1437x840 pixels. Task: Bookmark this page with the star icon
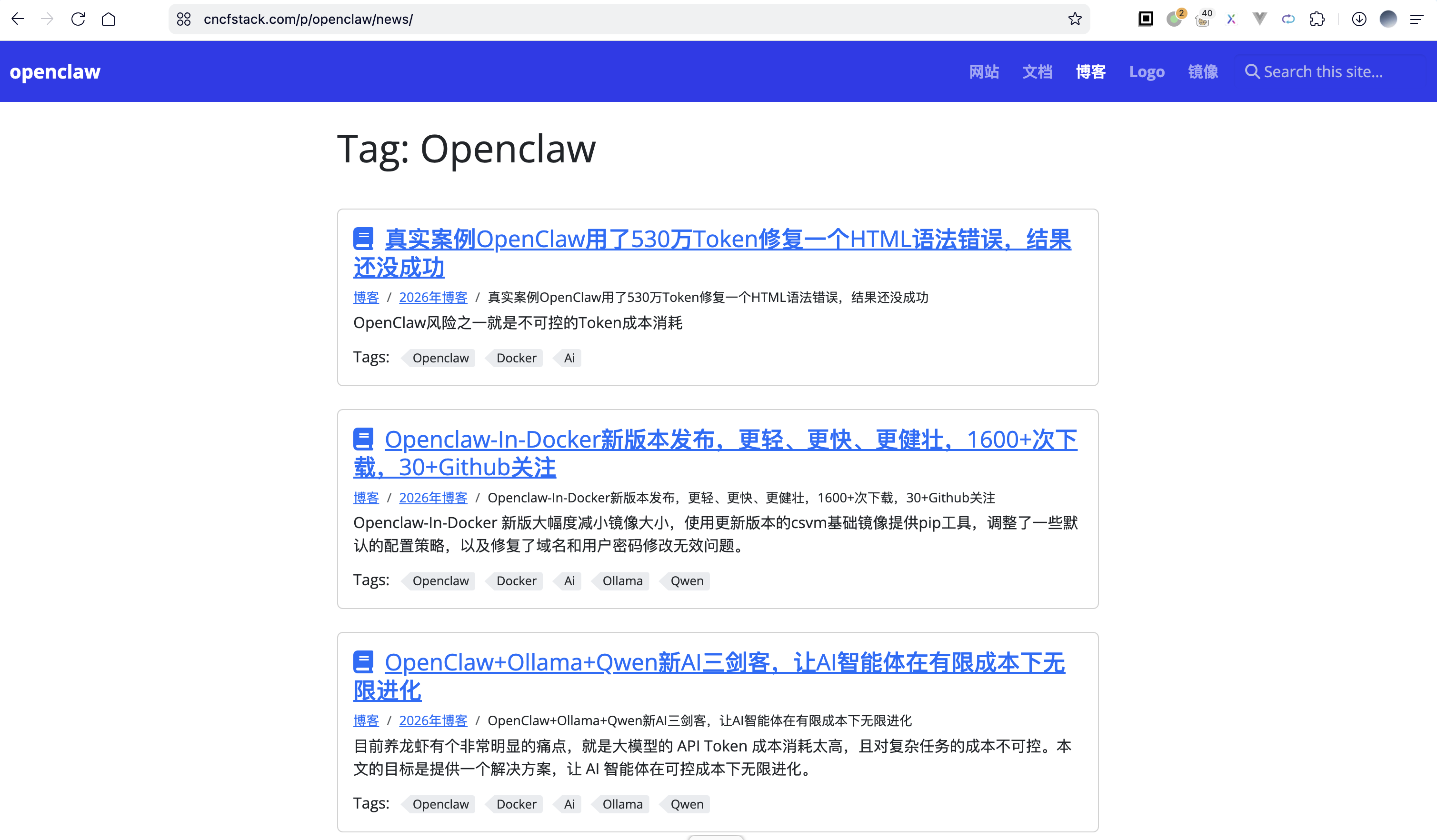pyautogui.click(x=1074, y=19)
